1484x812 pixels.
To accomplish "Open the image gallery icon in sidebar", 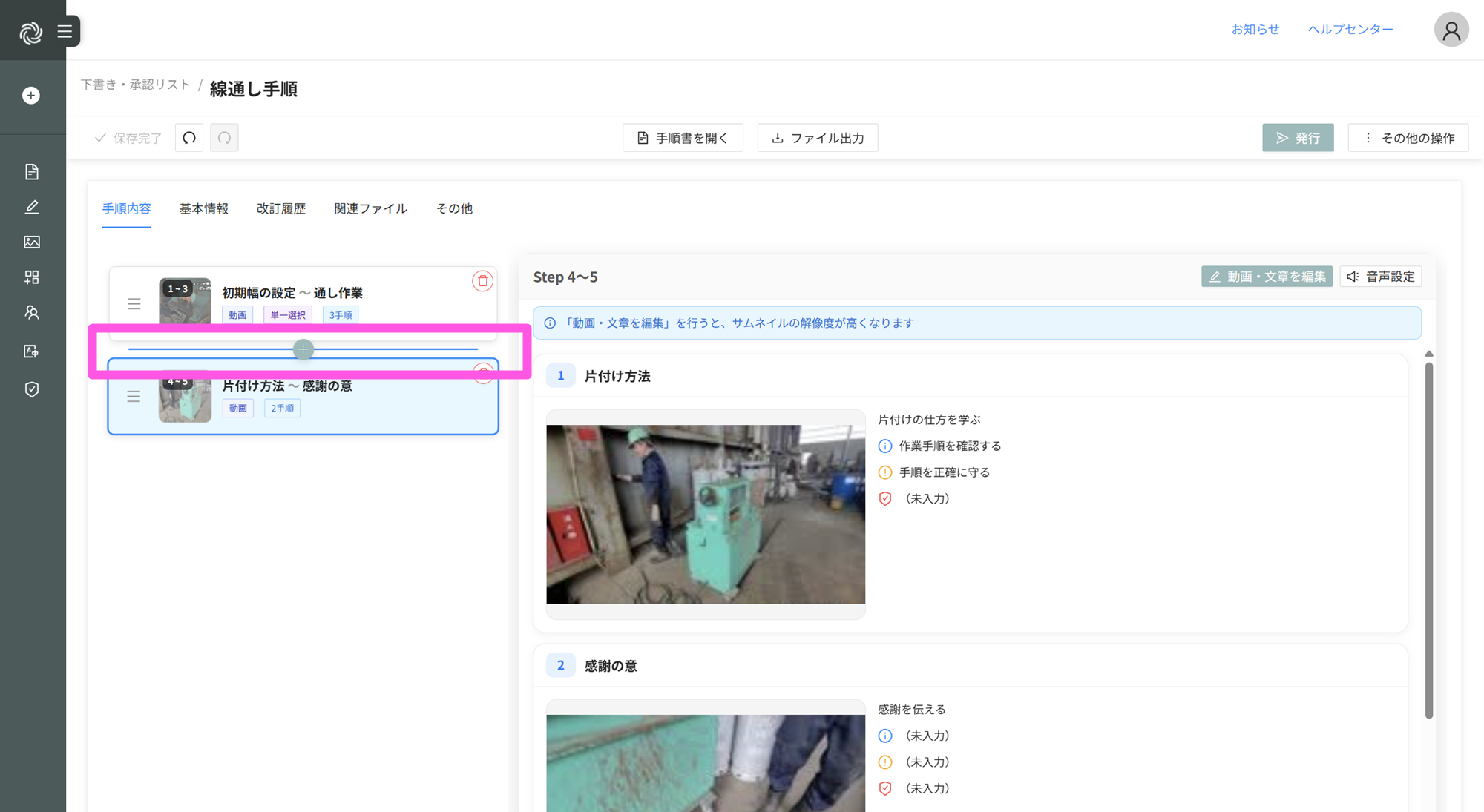I will (31, 242).
